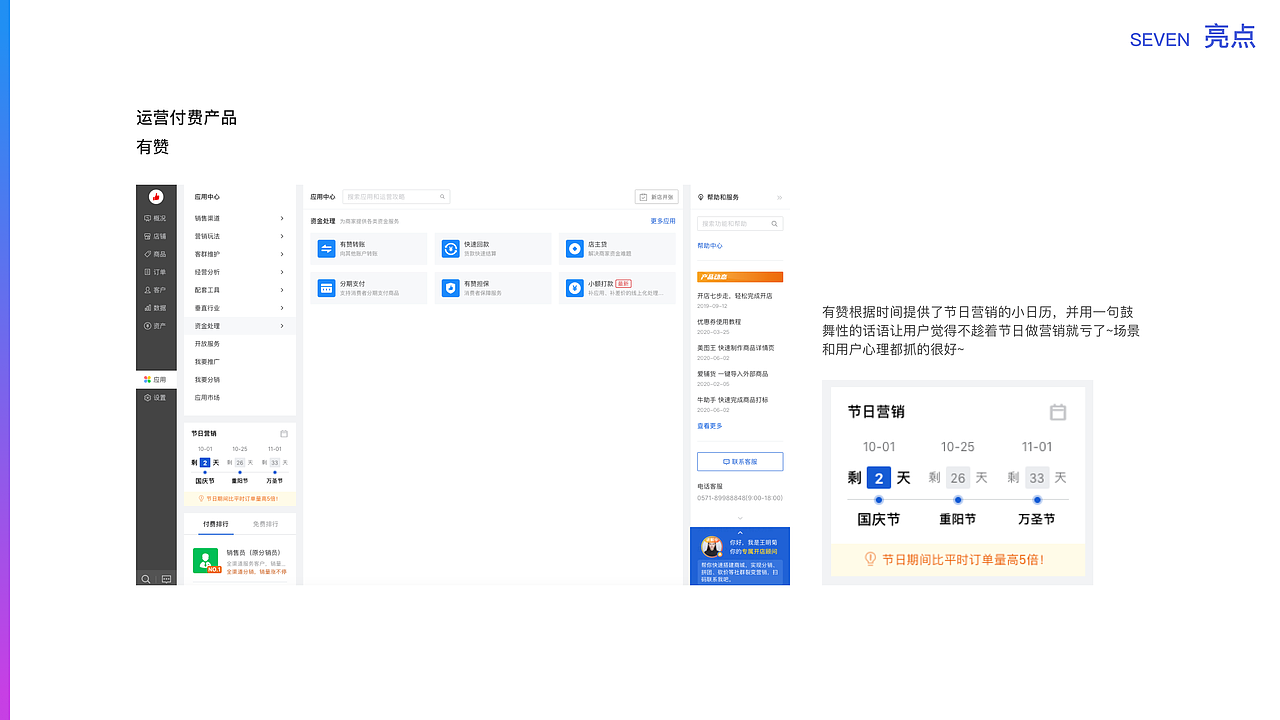Click the highlighted 2 days countdown in enlarged card
Screen dimensions: 1280x720
click(x=879, y=478)
